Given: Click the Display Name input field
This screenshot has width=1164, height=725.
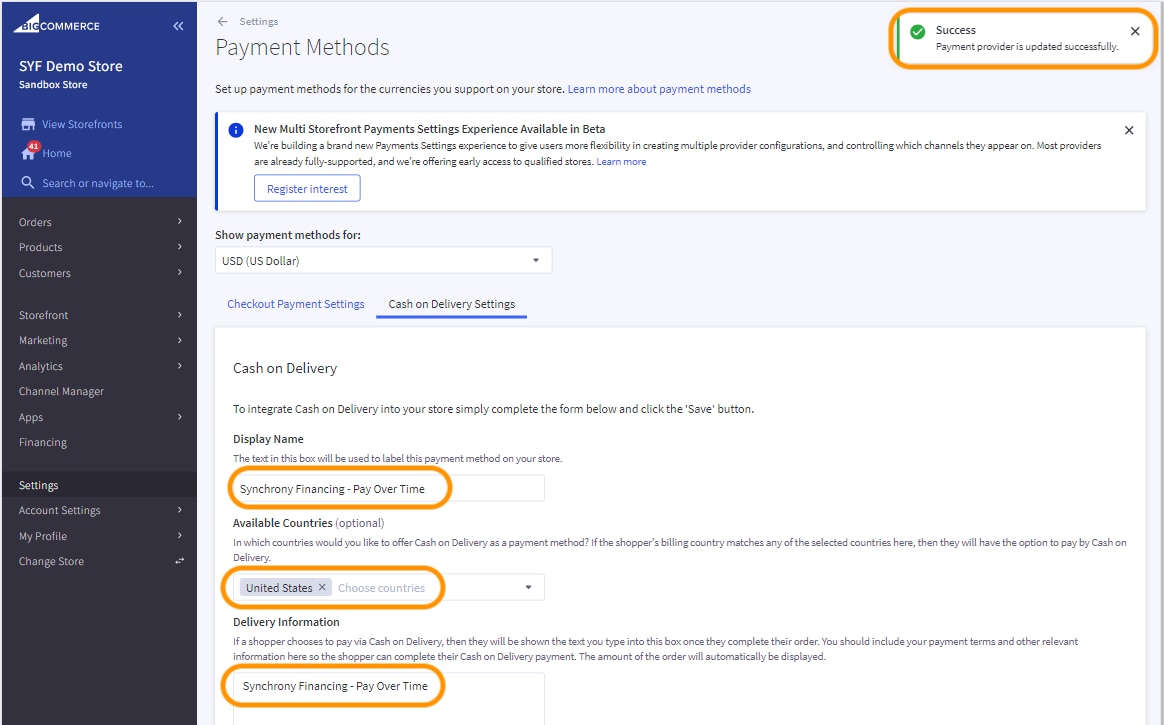Looking at the screenshot, I should tap(388, 488).
